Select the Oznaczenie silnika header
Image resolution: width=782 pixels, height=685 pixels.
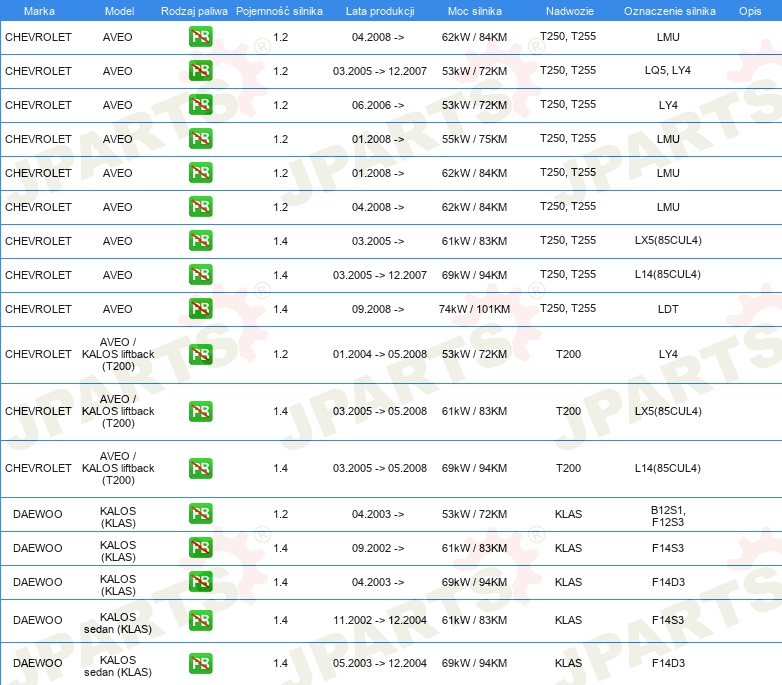(670, 11)
